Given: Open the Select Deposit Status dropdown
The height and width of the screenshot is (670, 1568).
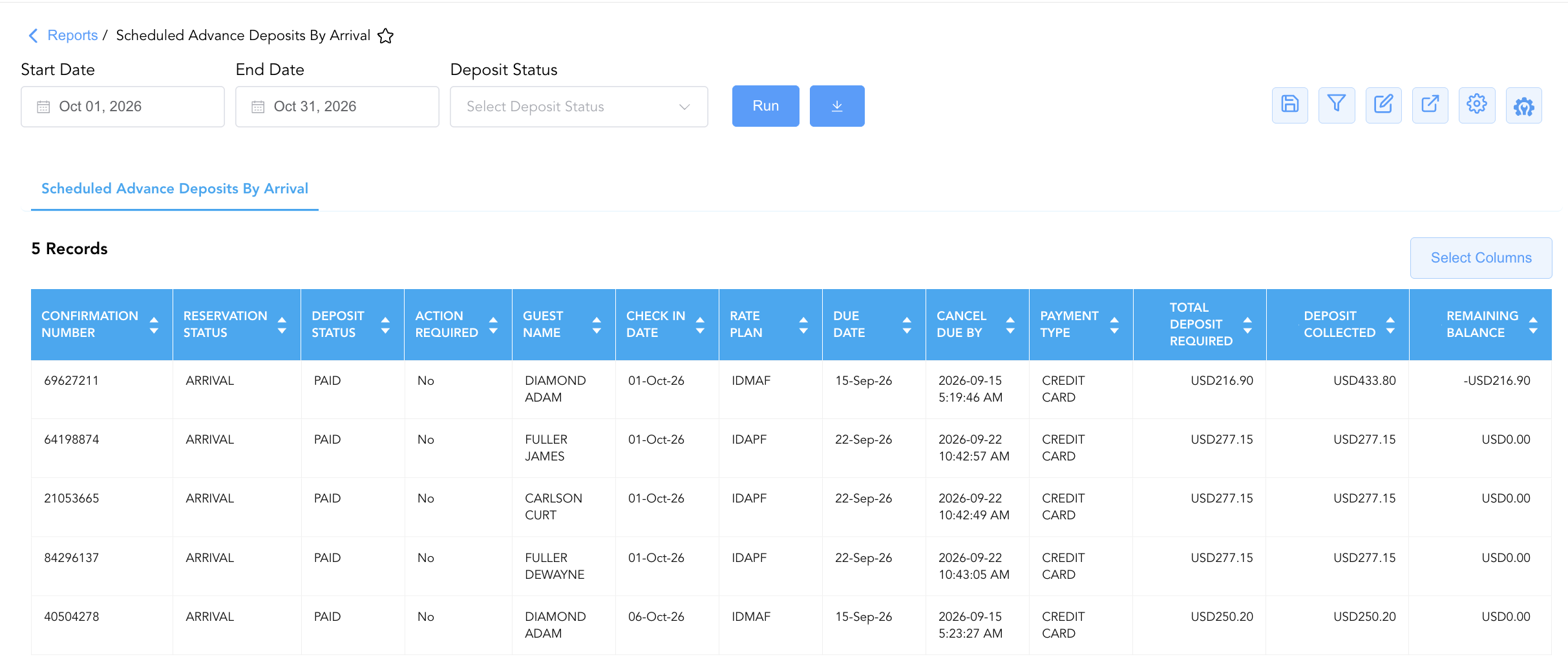Looking at the screenshot, I should coord(579,107).
